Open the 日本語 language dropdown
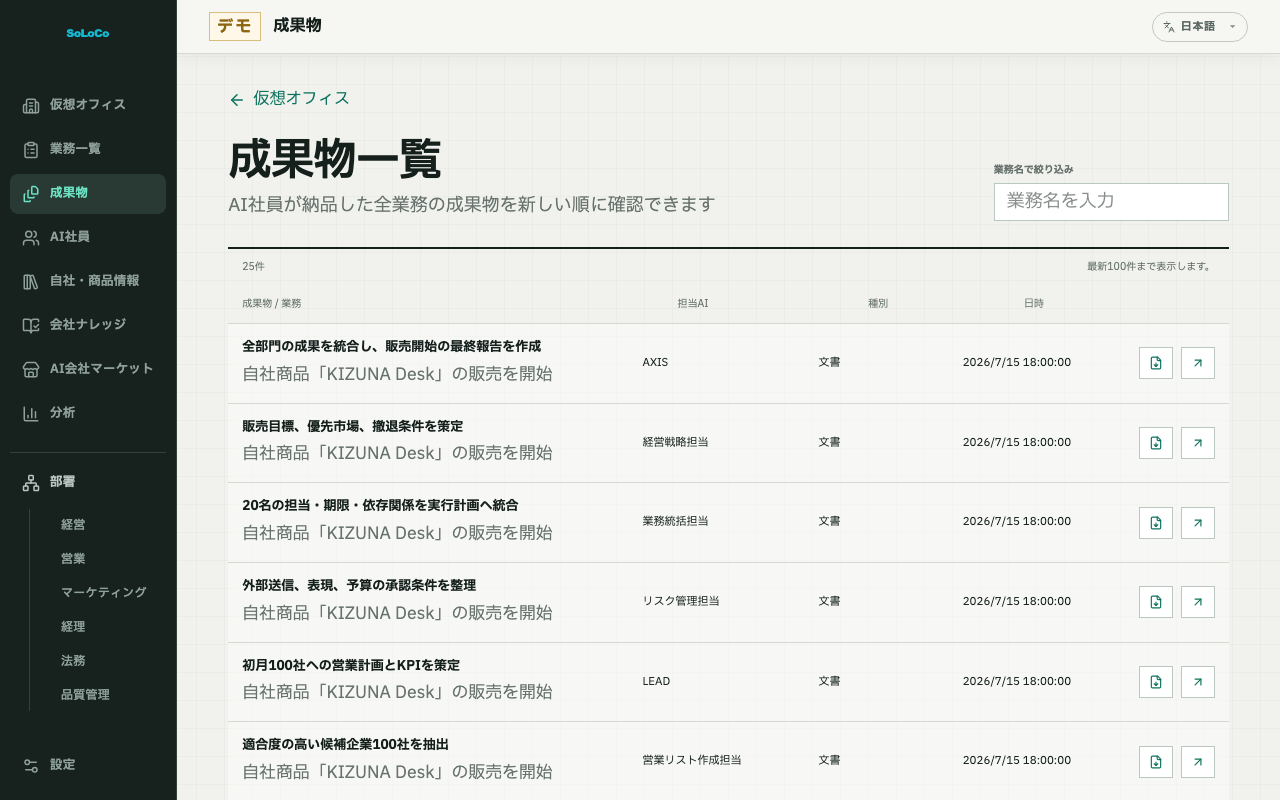The image size is (1280, 800). (x=1200, y=27)
